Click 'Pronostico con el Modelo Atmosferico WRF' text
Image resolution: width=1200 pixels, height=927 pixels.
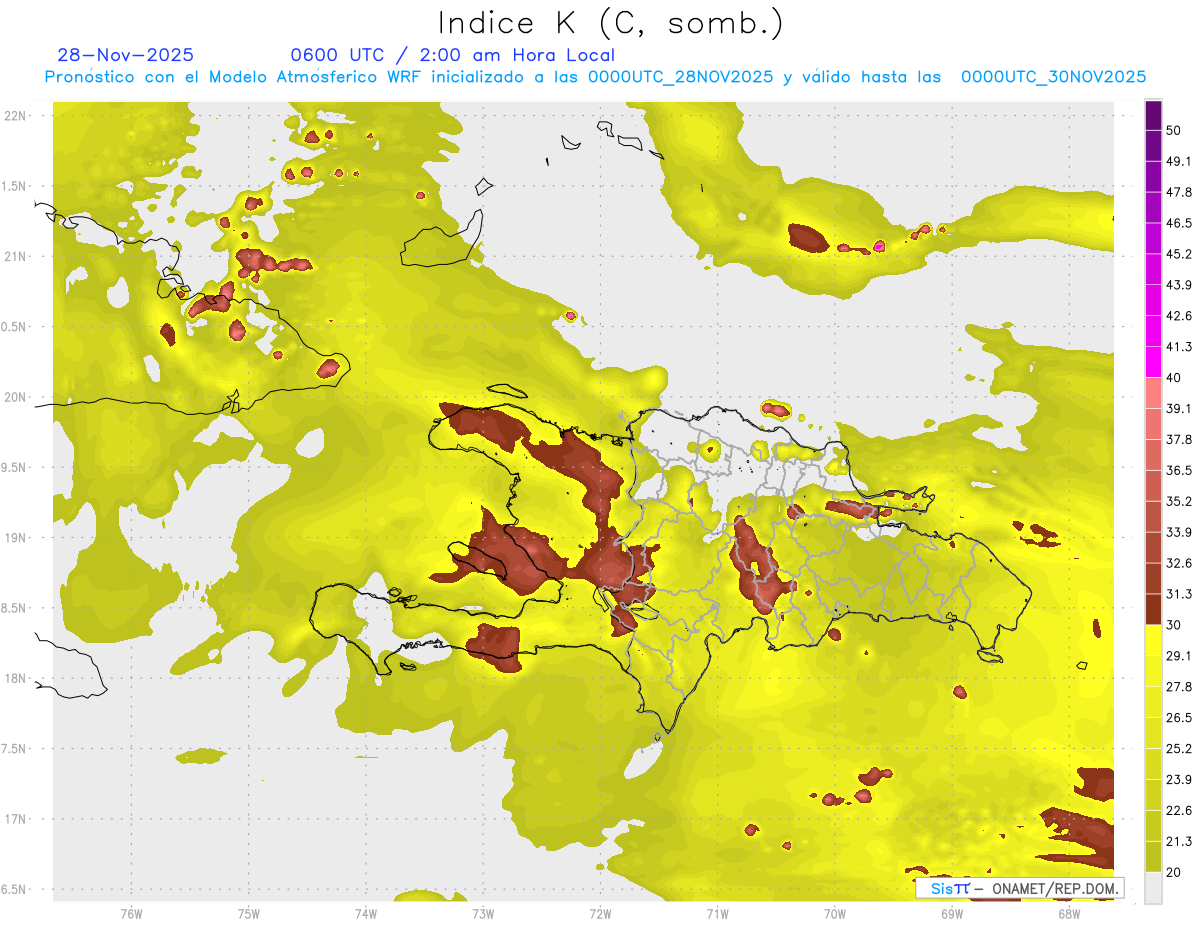coord(235,77)
